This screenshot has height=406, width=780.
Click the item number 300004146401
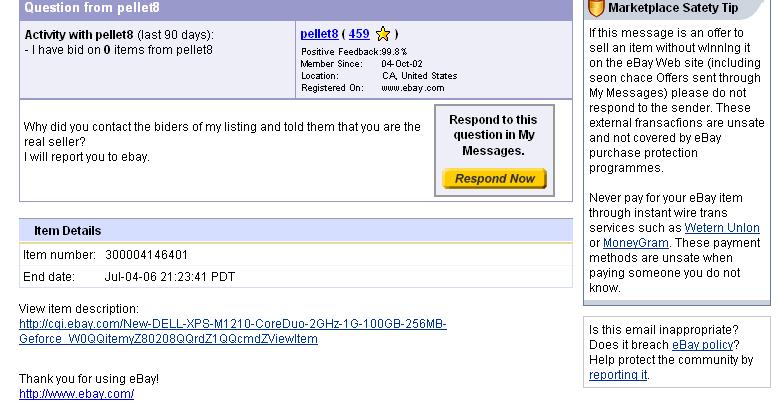146,255
